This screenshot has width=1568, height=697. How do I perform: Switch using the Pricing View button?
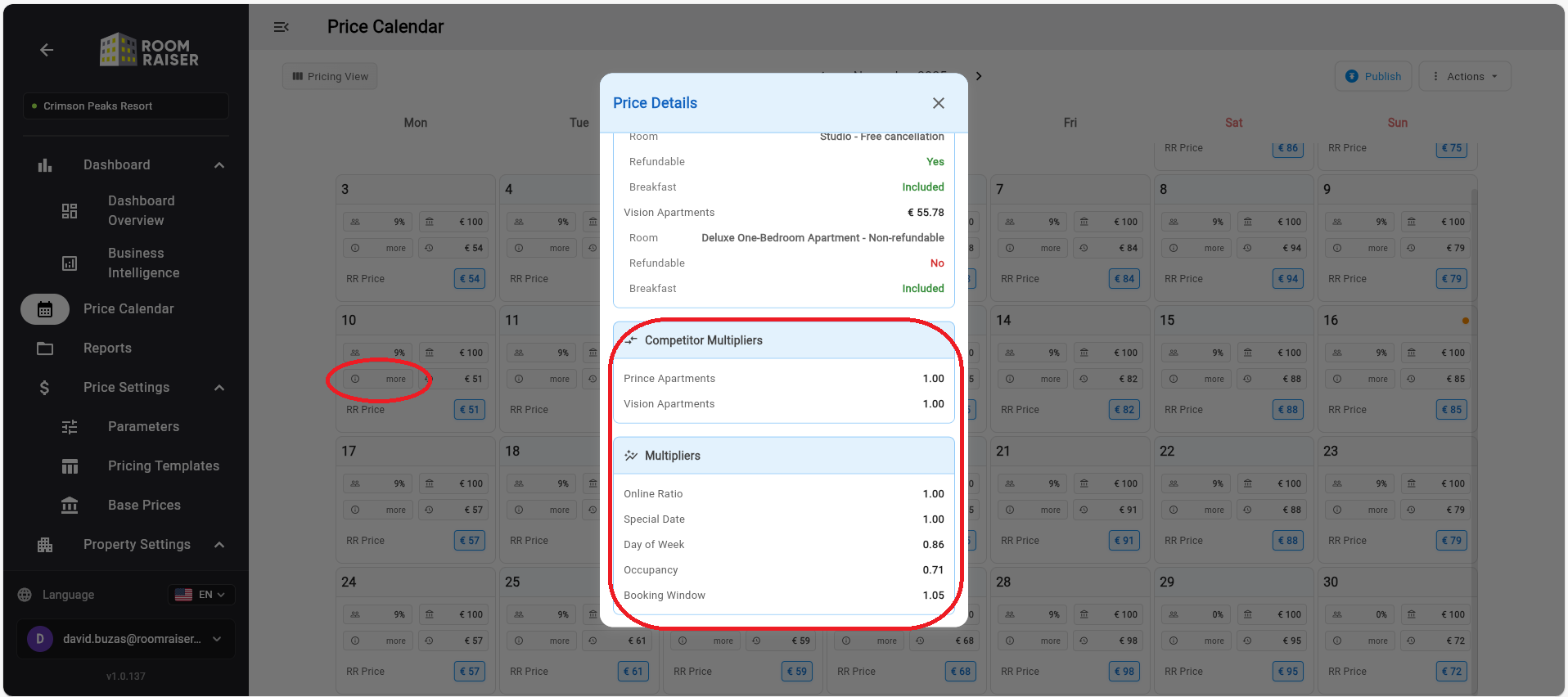click(331, 77)
